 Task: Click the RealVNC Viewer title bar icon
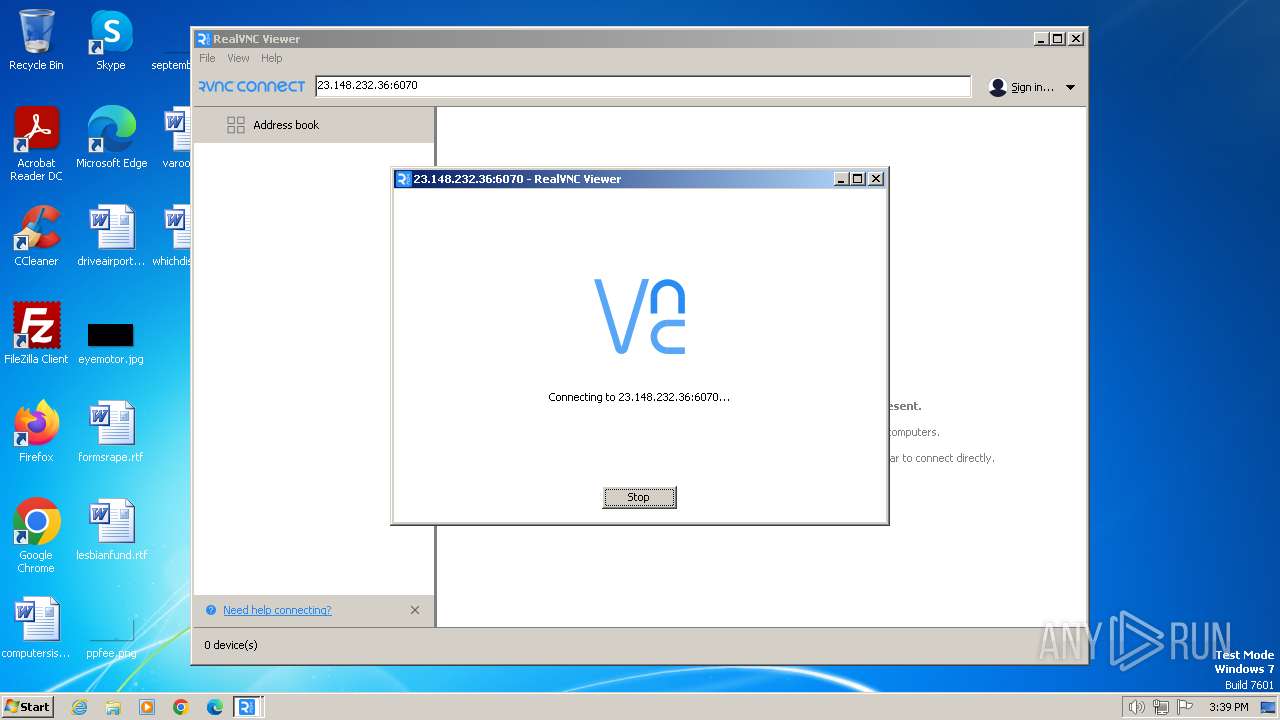[x=203, y=39]
